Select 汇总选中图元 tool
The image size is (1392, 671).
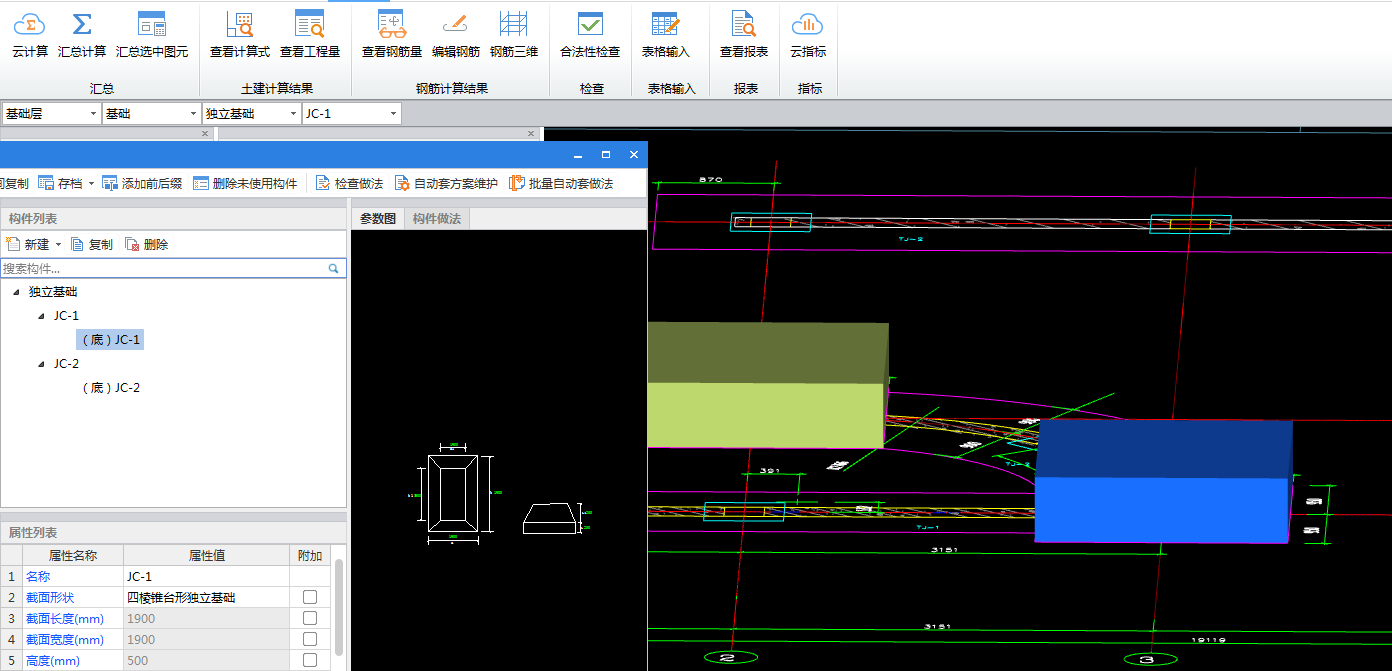[152, 36]
